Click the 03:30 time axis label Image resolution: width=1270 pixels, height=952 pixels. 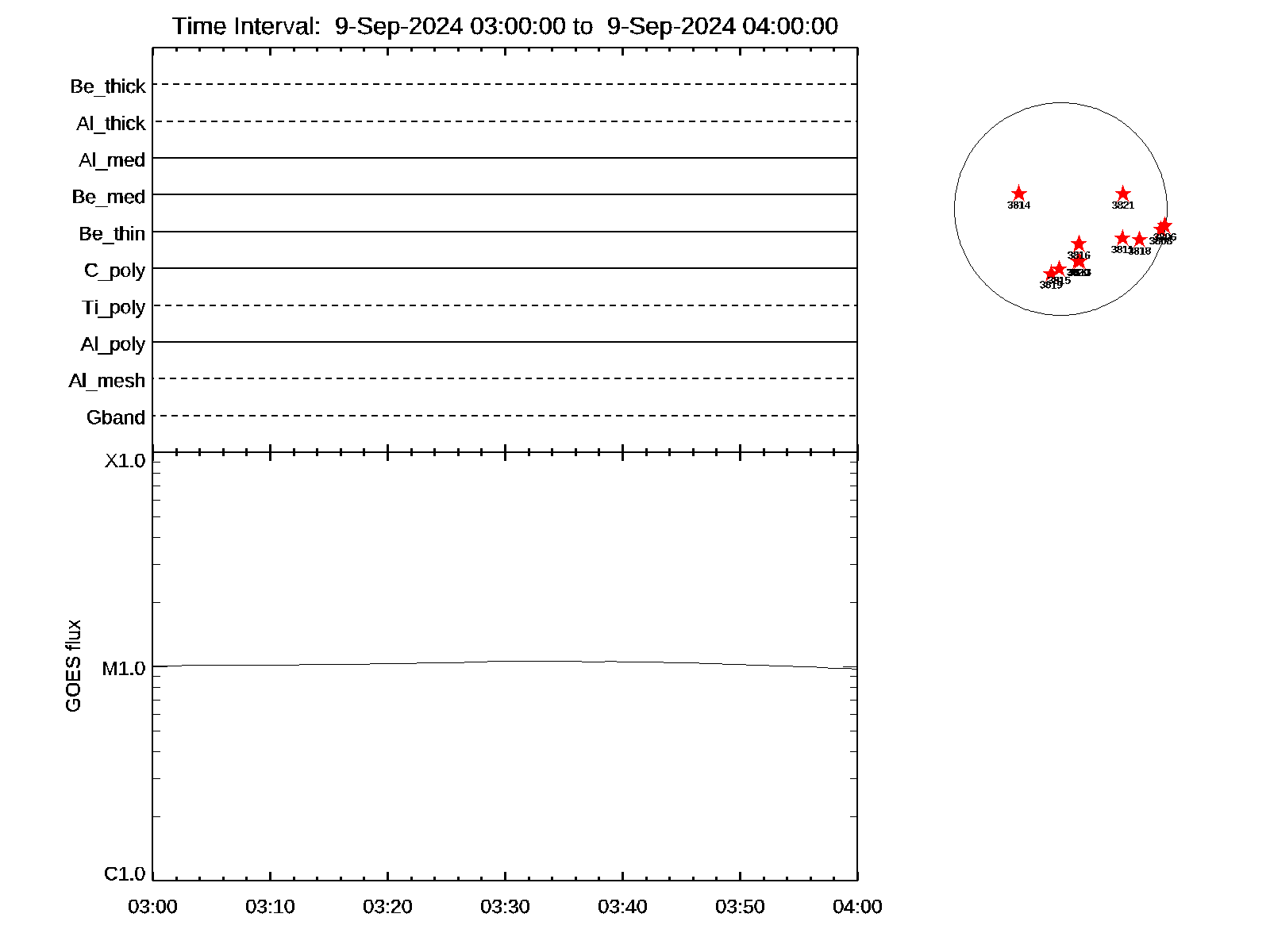505,907
